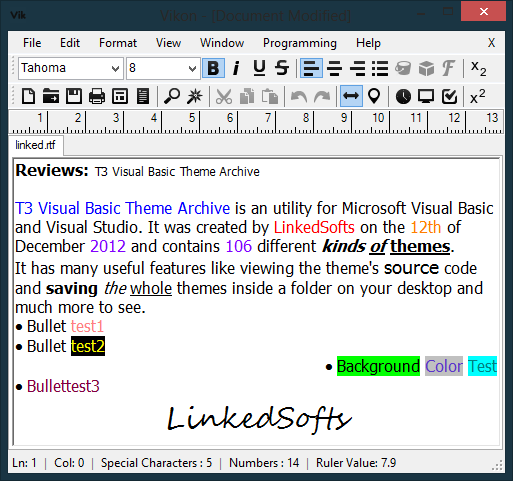Click Ruler Value: 7.9 in status bar
The width and height of the screenshot is (513, 481).
(356, 463)
